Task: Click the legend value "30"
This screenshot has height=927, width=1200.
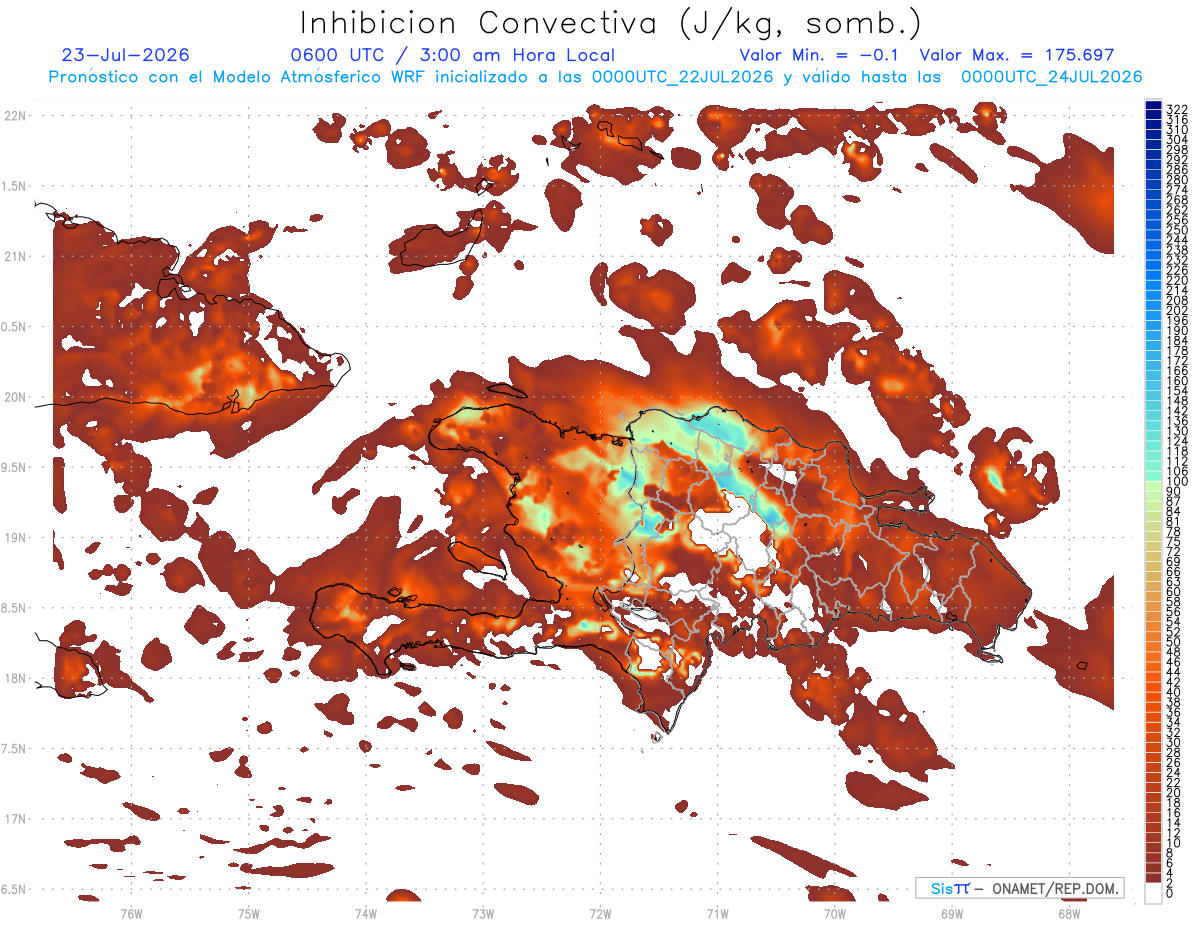Action: tap(1174, 742)
